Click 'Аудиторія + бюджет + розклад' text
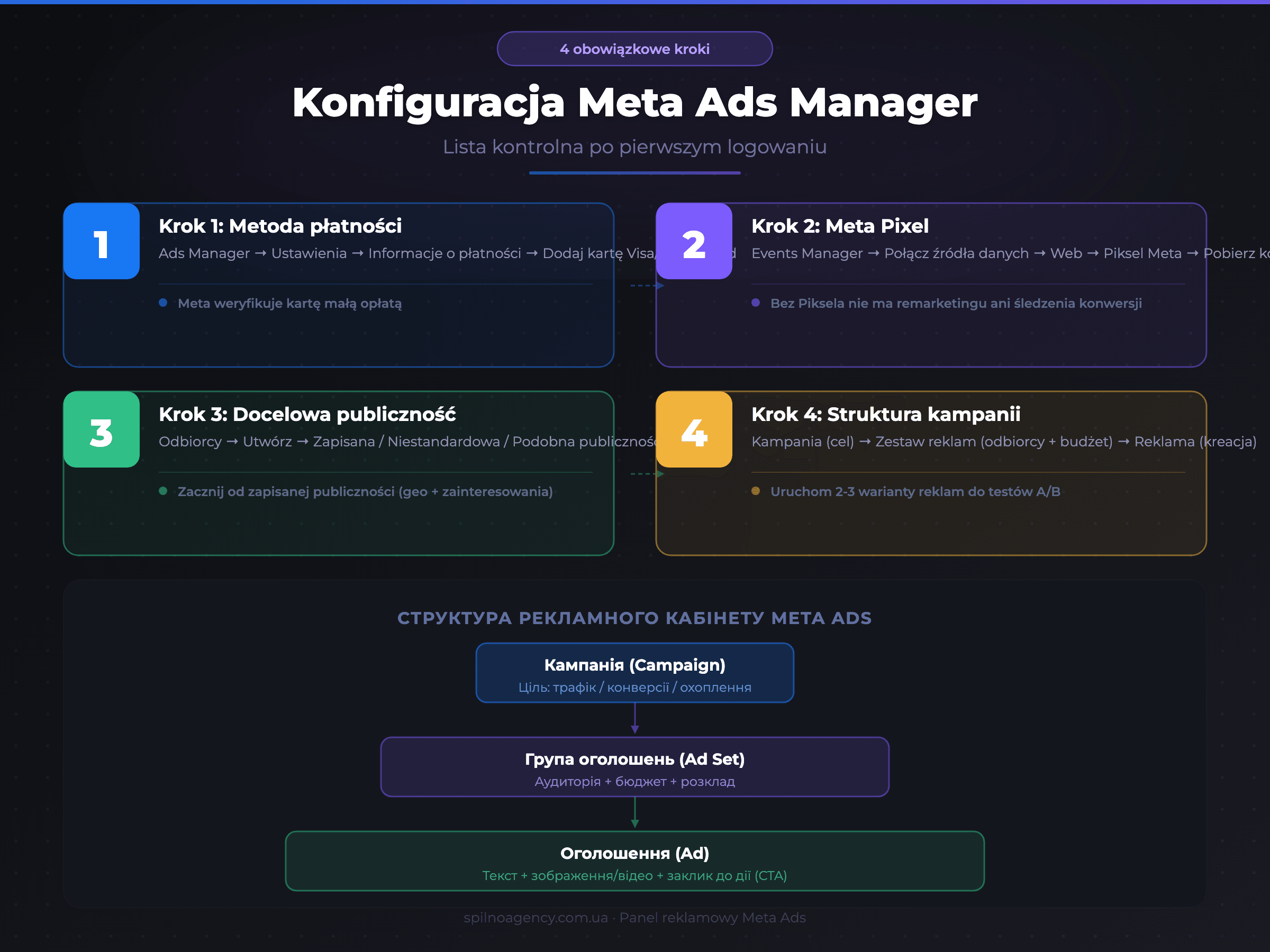The width and height of the screenshot is (1270, 952). coord(634,782)
